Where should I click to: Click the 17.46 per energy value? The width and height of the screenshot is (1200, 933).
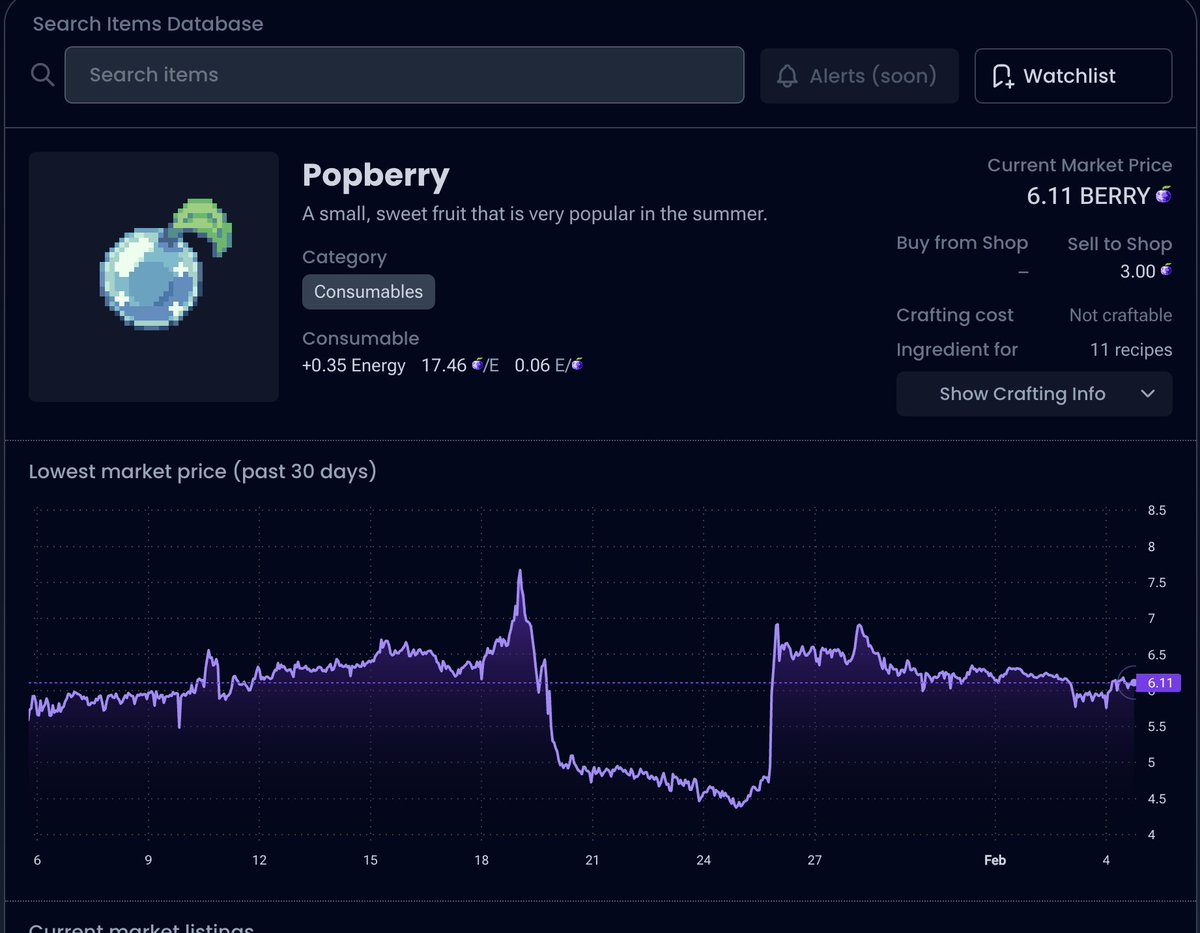(x=460, y=366)
